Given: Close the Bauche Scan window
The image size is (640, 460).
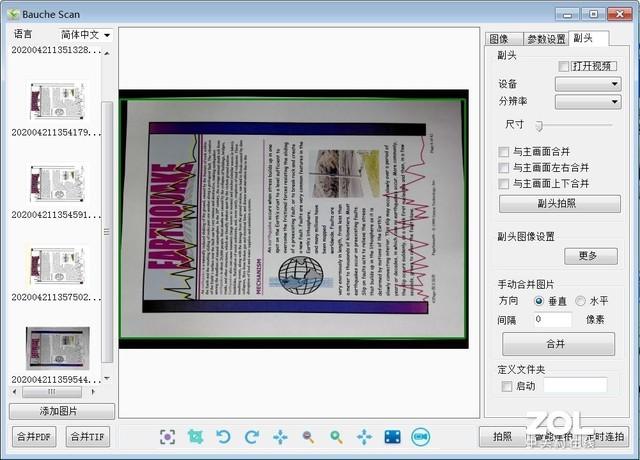Looking at the screenshot, I should click(620, 14).
